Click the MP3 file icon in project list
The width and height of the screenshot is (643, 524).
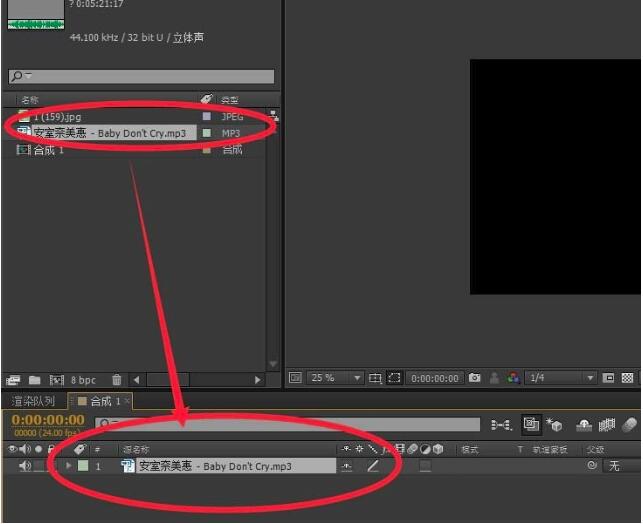point(23,132)
